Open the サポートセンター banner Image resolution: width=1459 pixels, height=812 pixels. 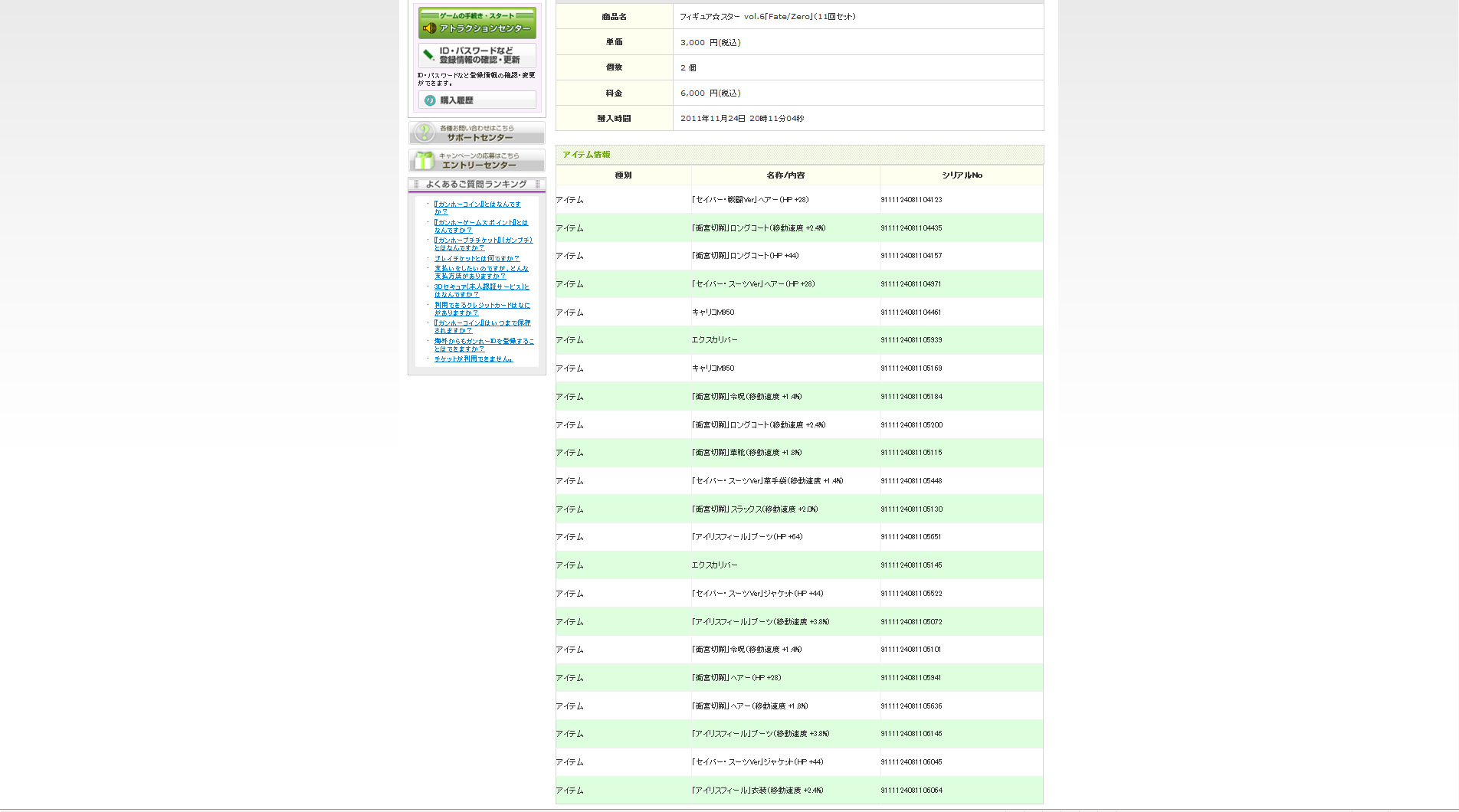[x=477, y=133]
